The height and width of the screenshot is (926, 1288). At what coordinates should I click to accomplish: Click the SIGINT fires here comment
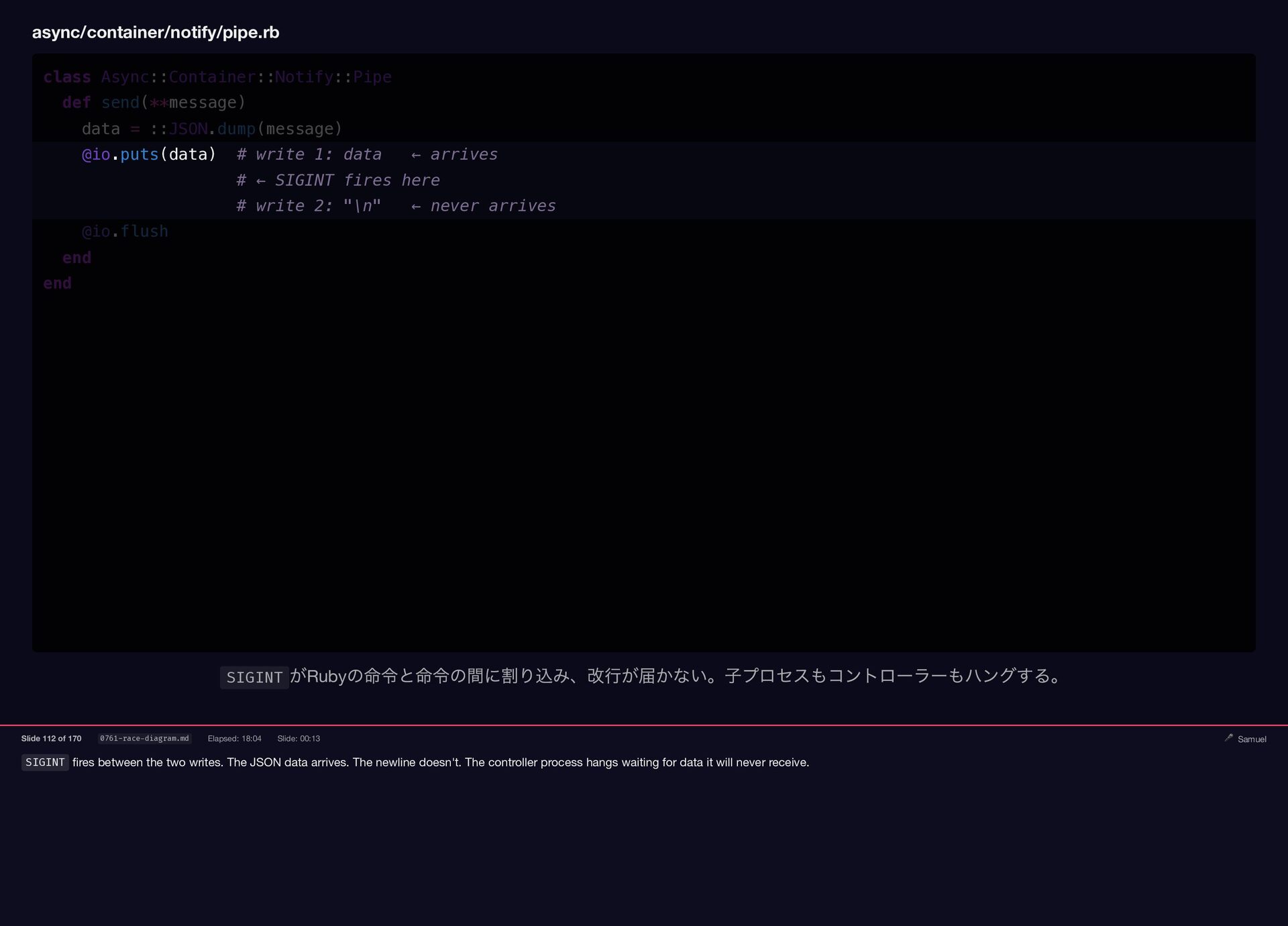[338, 181]
